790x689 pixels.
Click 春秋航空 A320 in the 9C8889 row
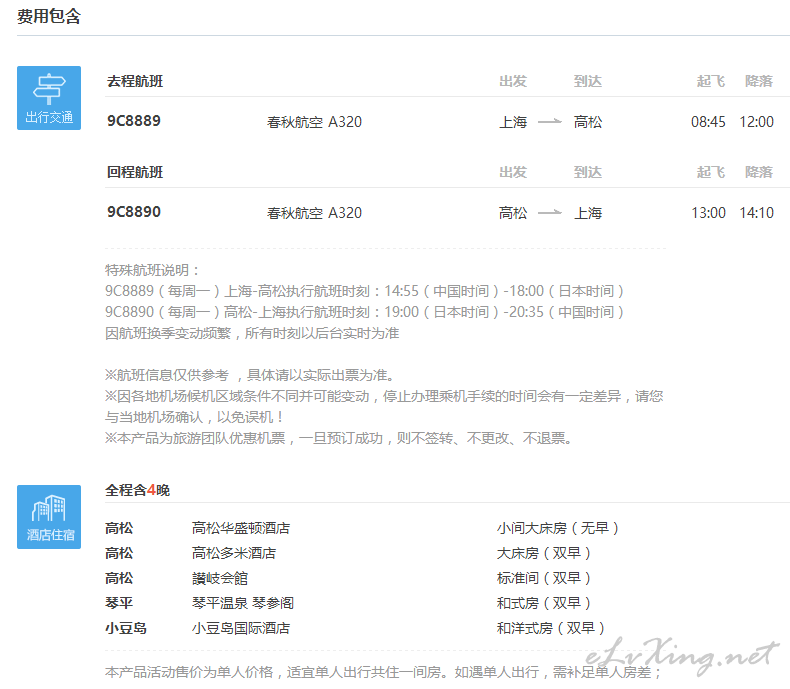[314, 122]
